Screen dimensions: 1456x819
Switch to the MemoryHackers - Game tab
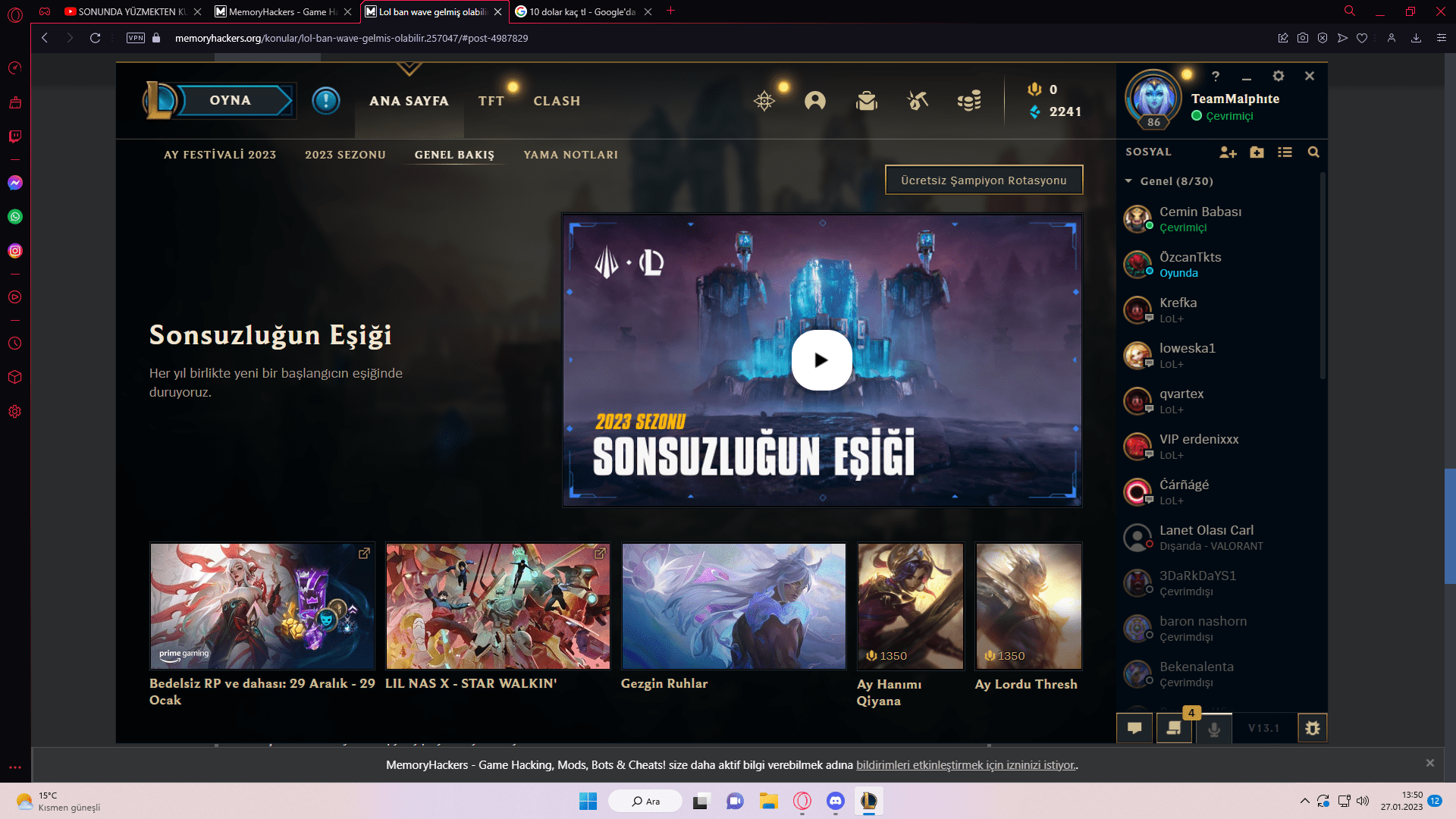[x=283, y=11]
